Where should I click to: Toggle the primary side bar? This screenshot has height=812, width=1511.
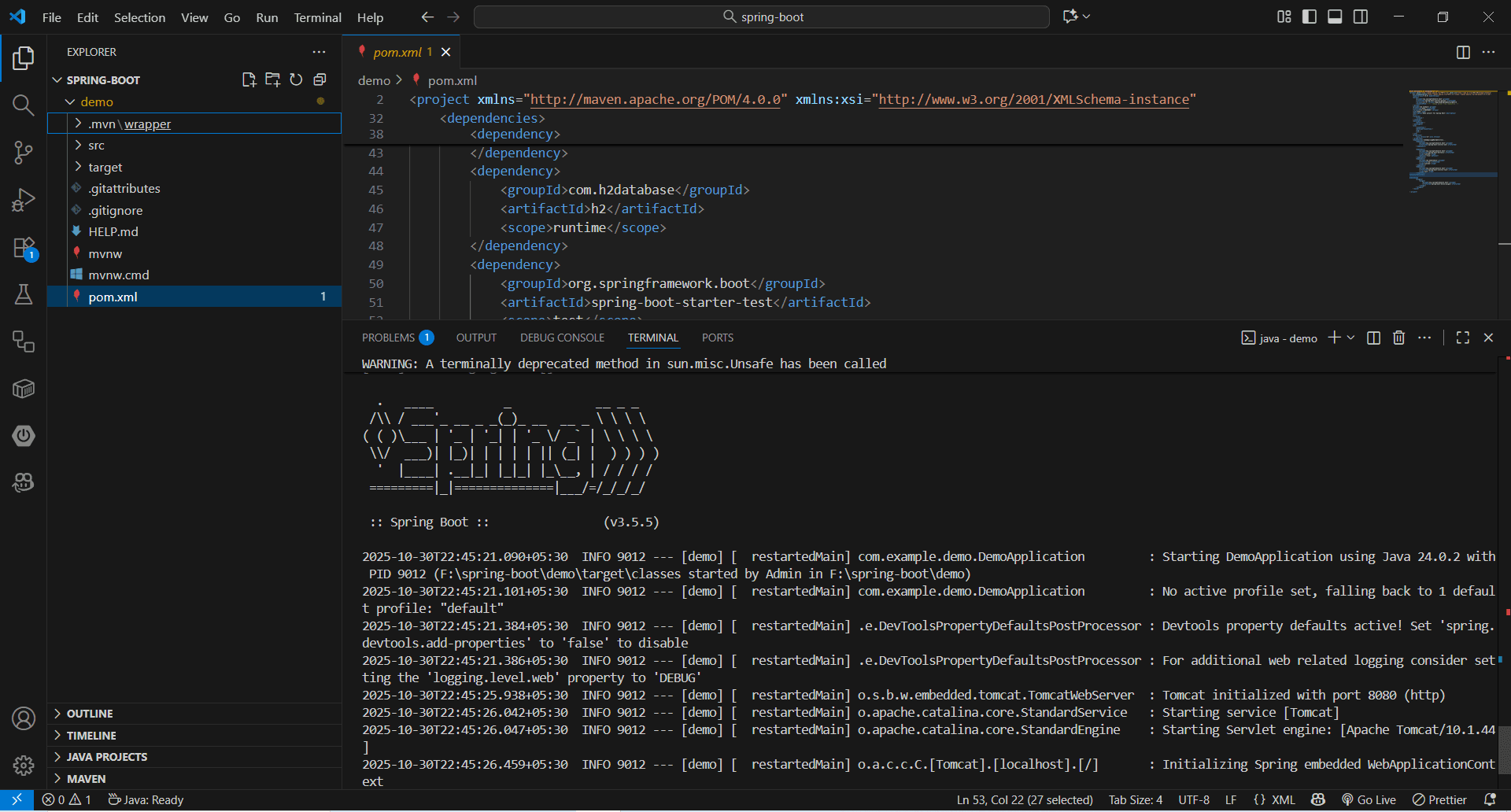[1310, 17]
